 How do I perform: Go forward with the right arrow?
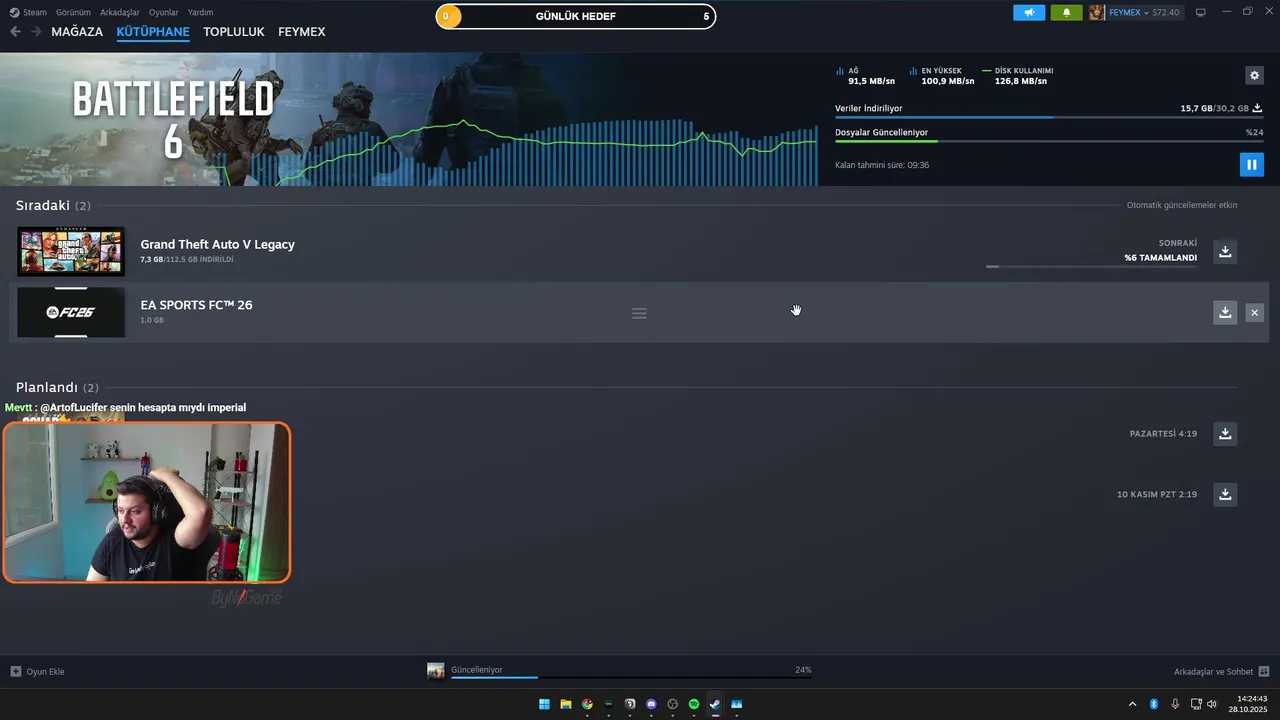[x=36, y=32]
